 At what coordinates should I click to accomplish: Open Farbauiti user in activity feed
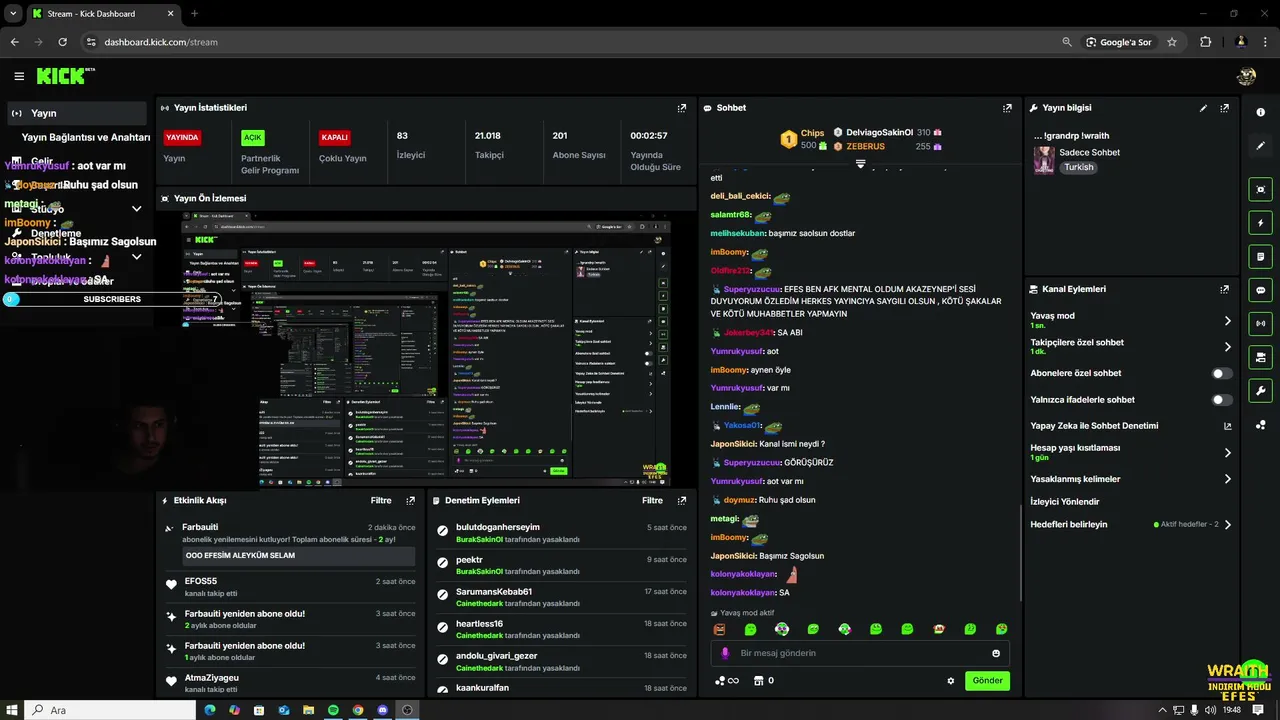[201, 527]
